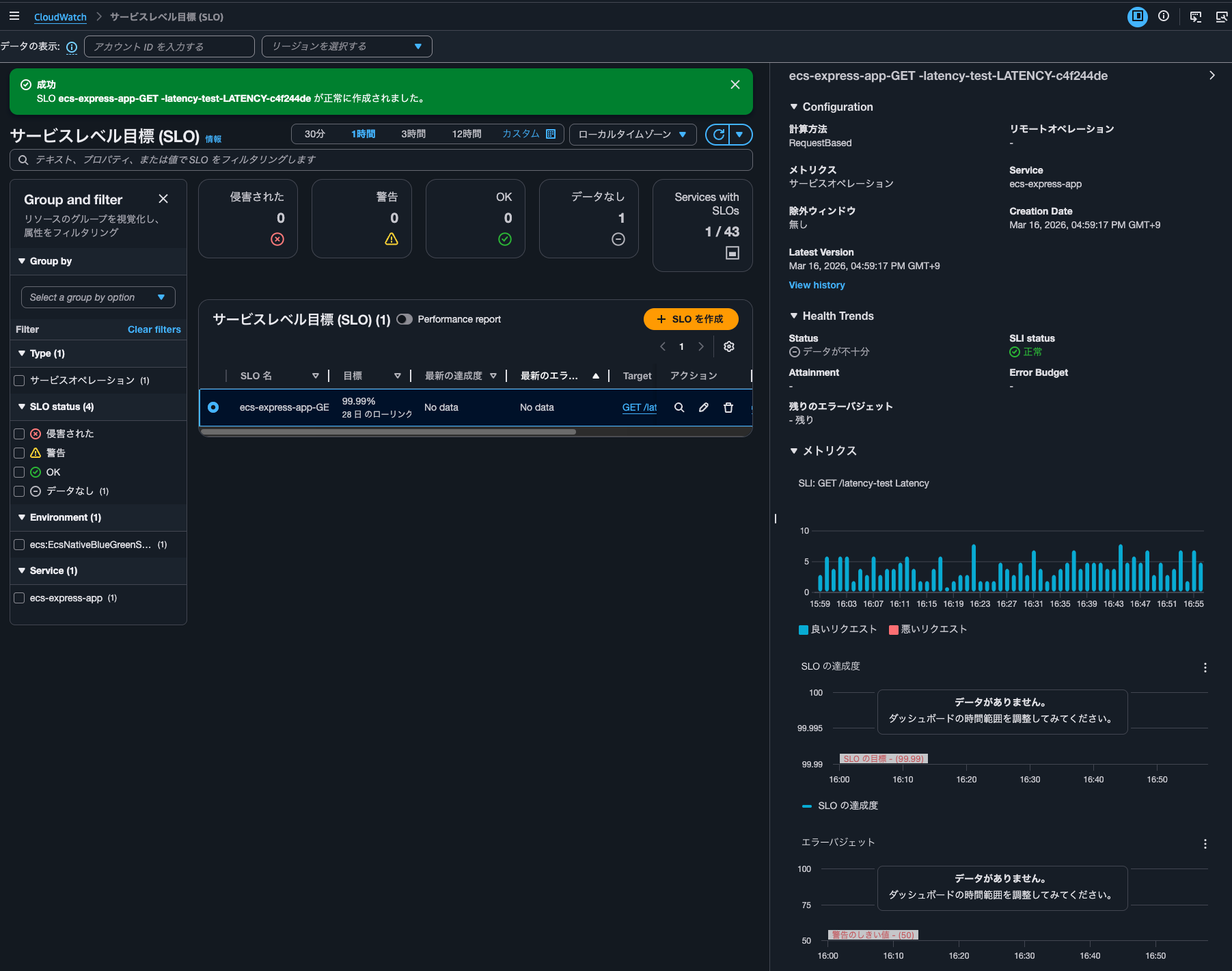Open the リージョンを選択する dropdown
1232x971 pixels.
coord(346,46)
